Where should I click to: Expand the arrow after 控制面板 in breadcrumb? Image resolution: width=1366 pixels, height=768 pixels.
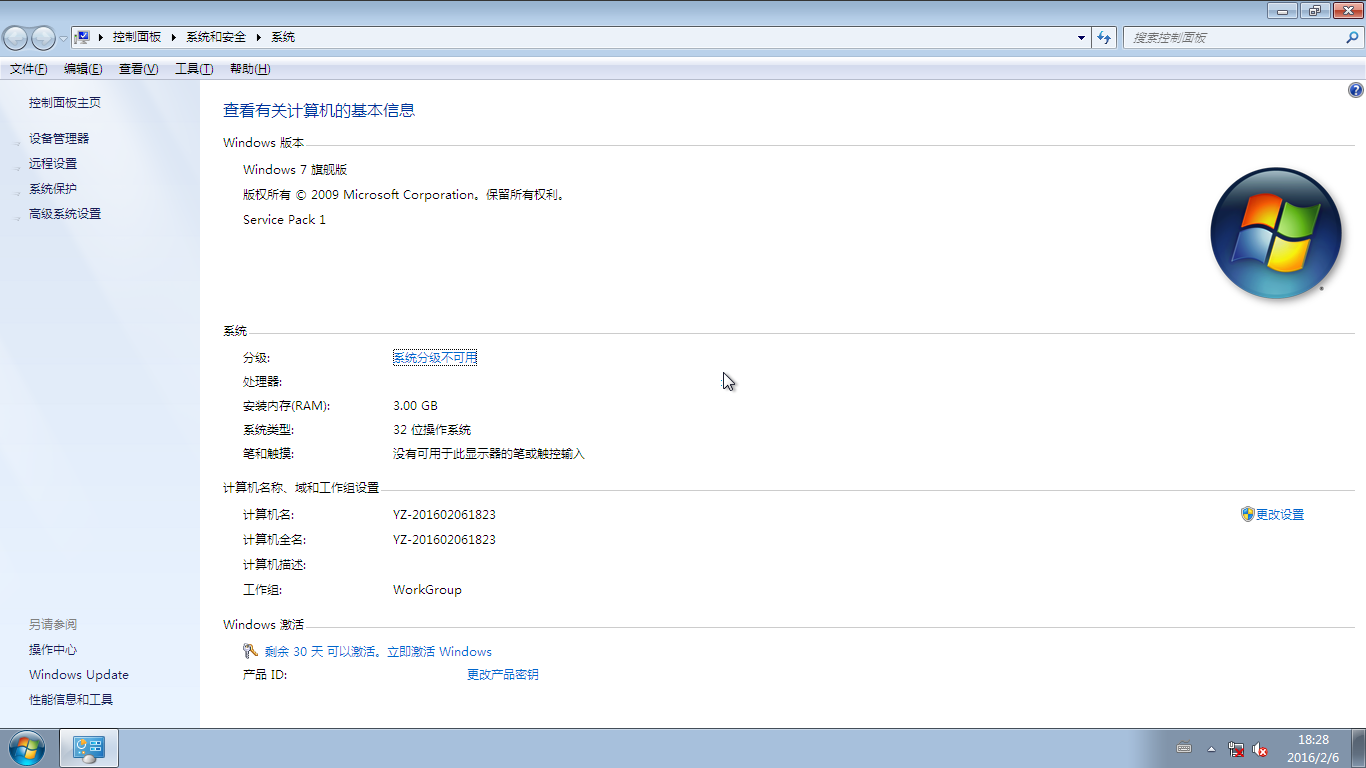[x=173, y=37]
